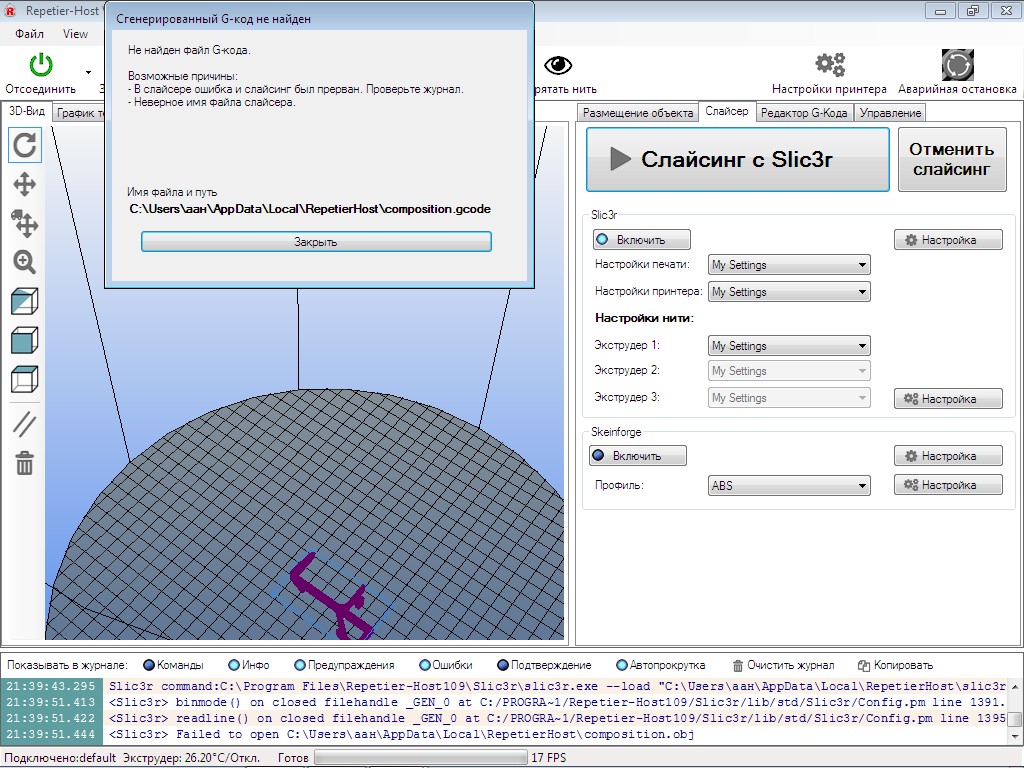This screenshot has width=1024, height=768.
Task: Open the Skeinforge Профиль ABS dropdown
Action: coord(789,486)
